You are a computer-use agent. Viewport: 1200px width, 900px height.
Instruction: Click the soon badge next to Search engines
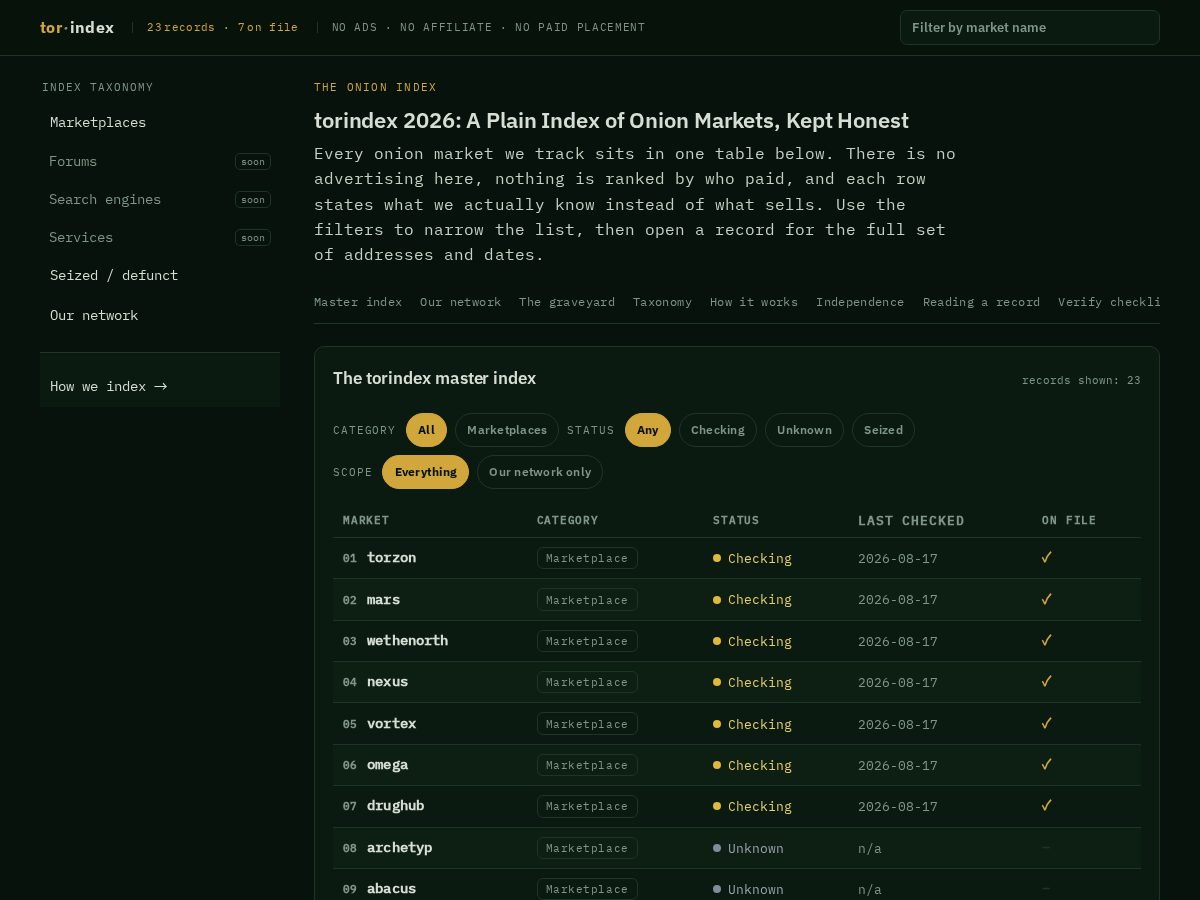[253, 199]
